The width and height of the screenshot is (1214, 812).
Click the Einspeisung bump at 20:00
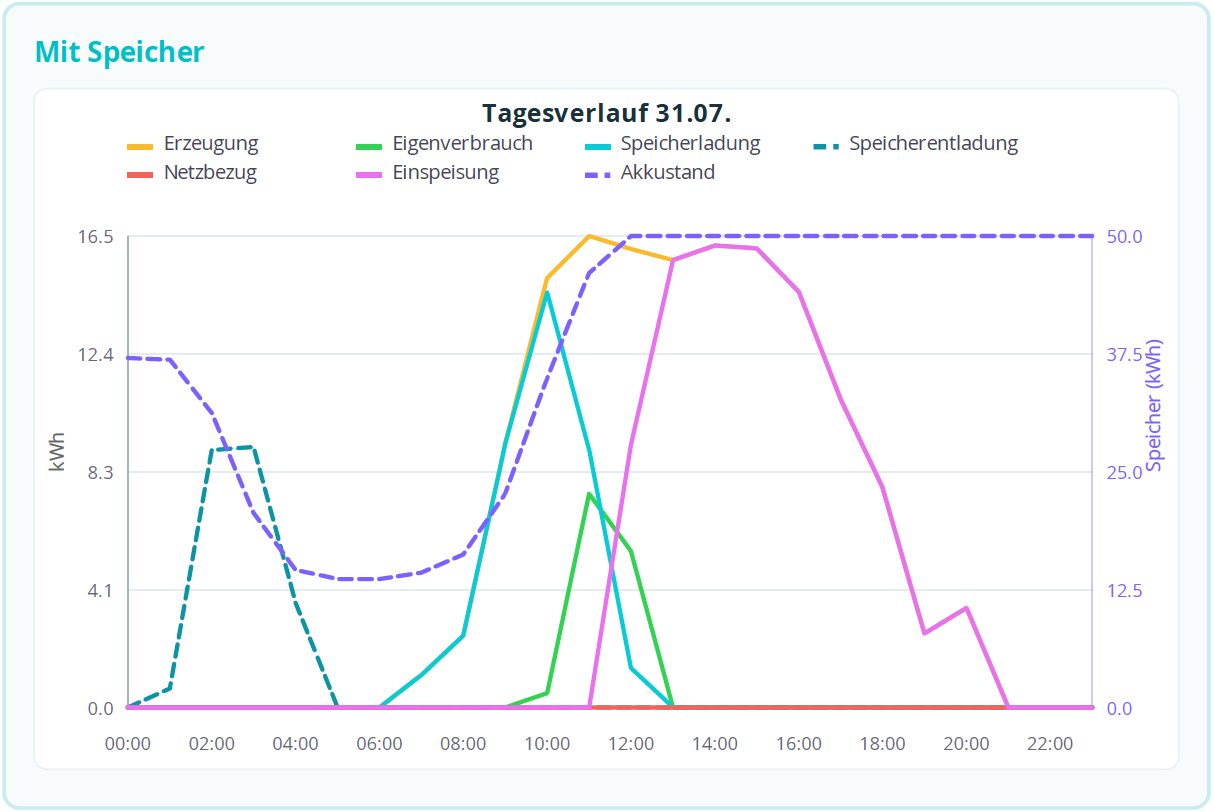[x=967, y=608]
